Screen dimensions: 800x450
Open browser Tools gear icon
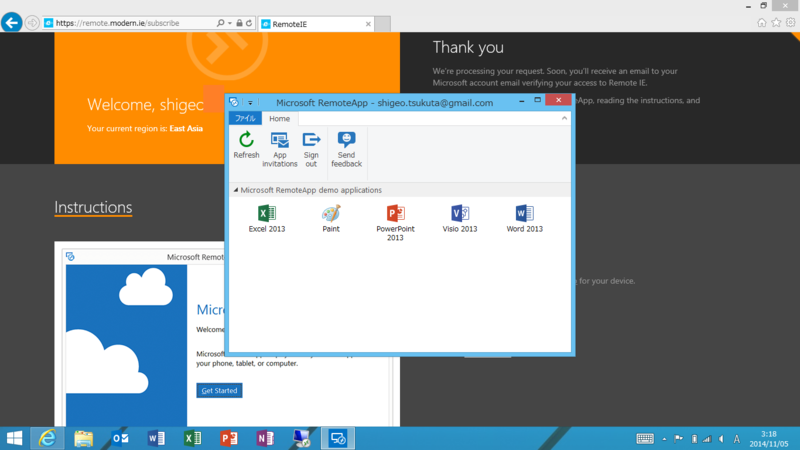click(790, 22)
